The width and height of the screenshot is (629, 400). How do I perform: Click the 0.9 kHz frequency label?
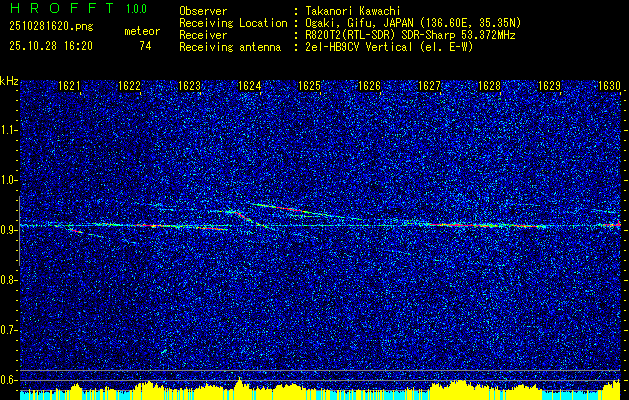[8, 230]
